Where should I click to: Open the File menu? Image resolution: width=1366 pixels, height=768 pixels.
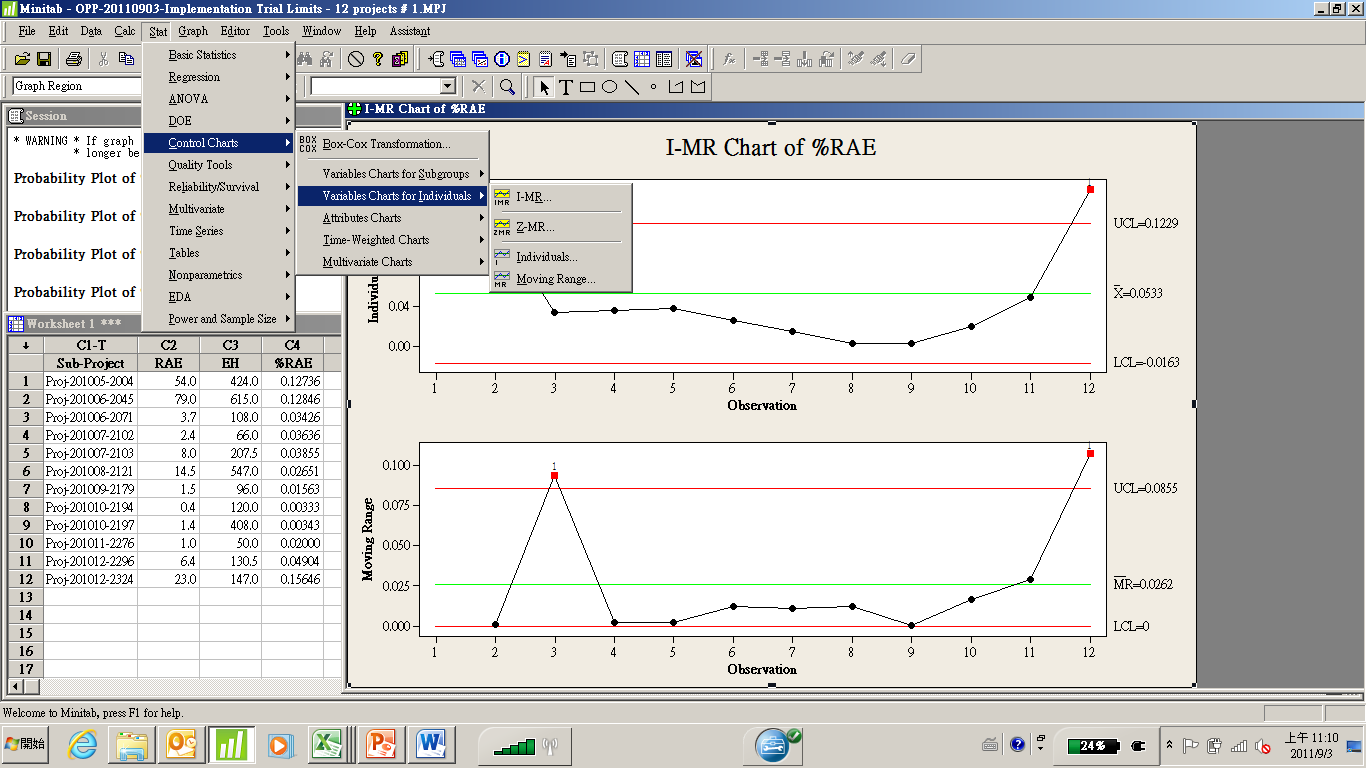coord(27,31)
